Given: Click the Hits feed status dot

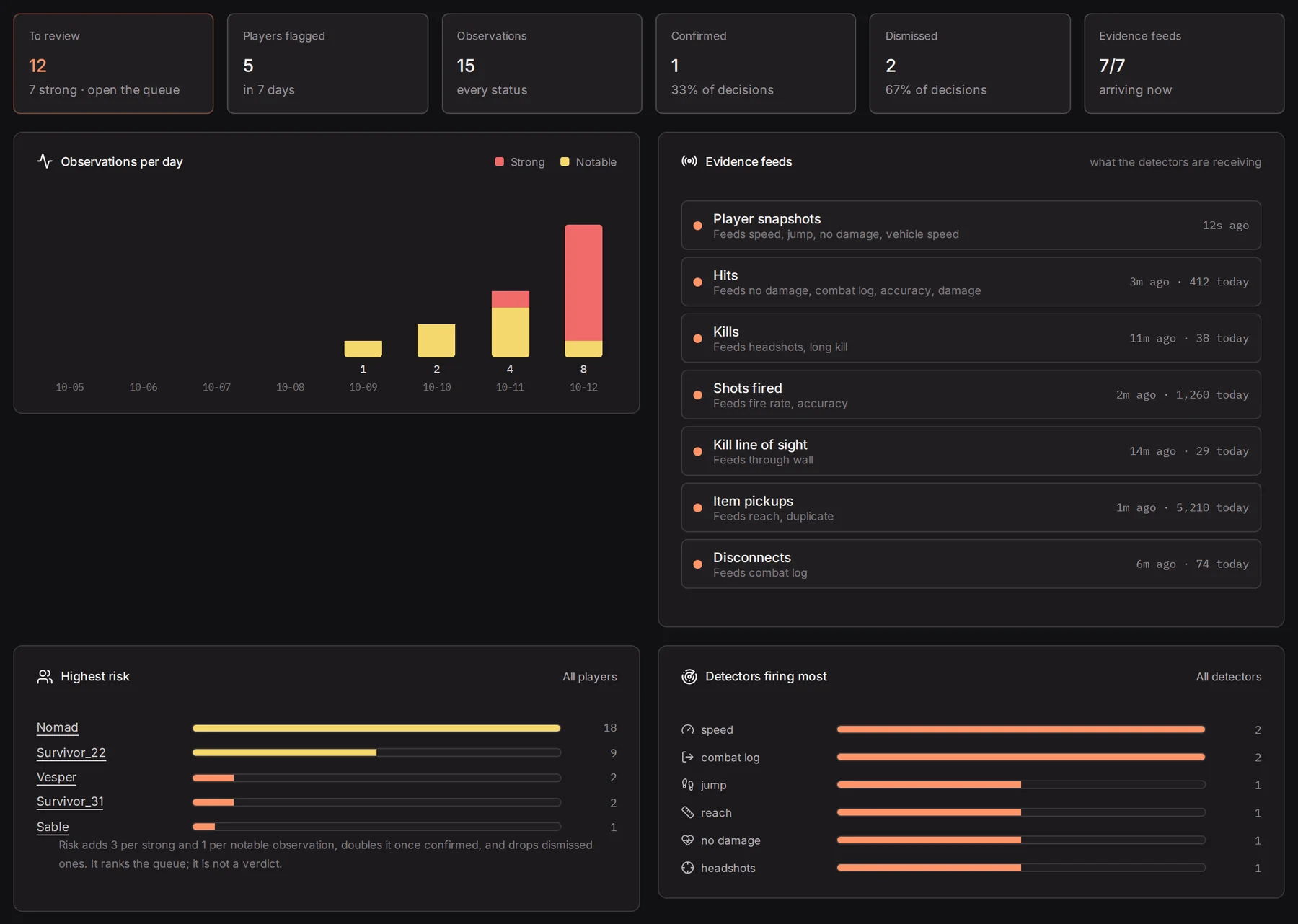Looking at the screenshot, I should click(x=697, y=282).
